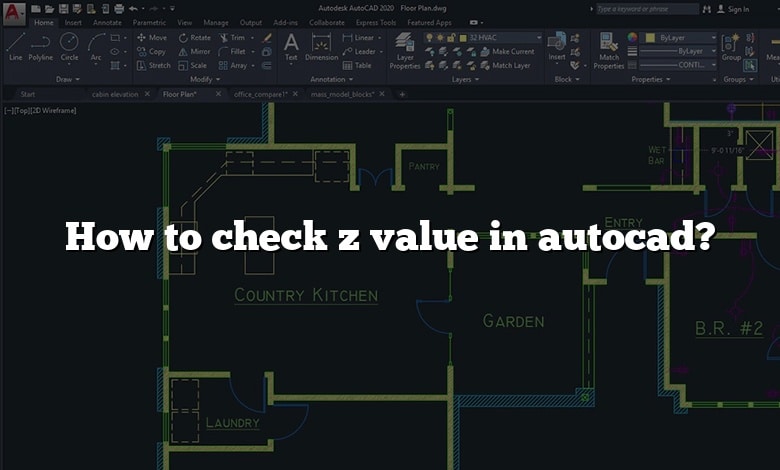Viewport: 780px width, 470px height.
Task: Open the View ribbon tab
Action: (185, 22)
